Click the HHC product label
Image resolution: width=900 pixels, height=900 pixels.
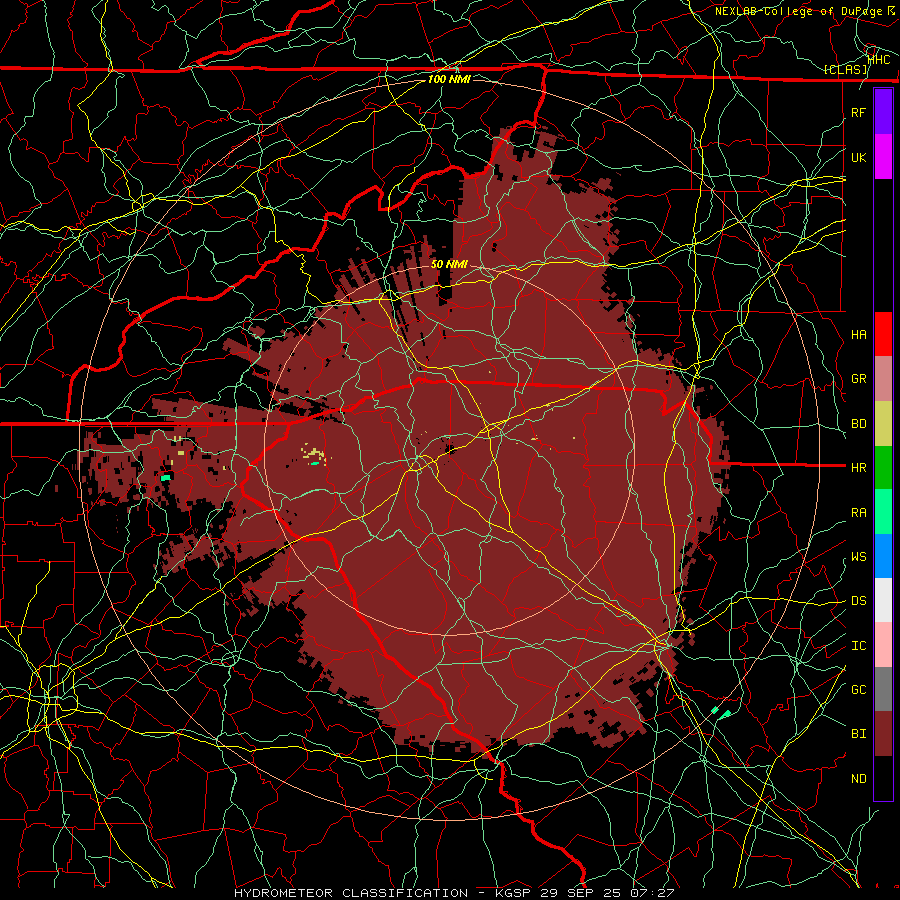(879, 60)
